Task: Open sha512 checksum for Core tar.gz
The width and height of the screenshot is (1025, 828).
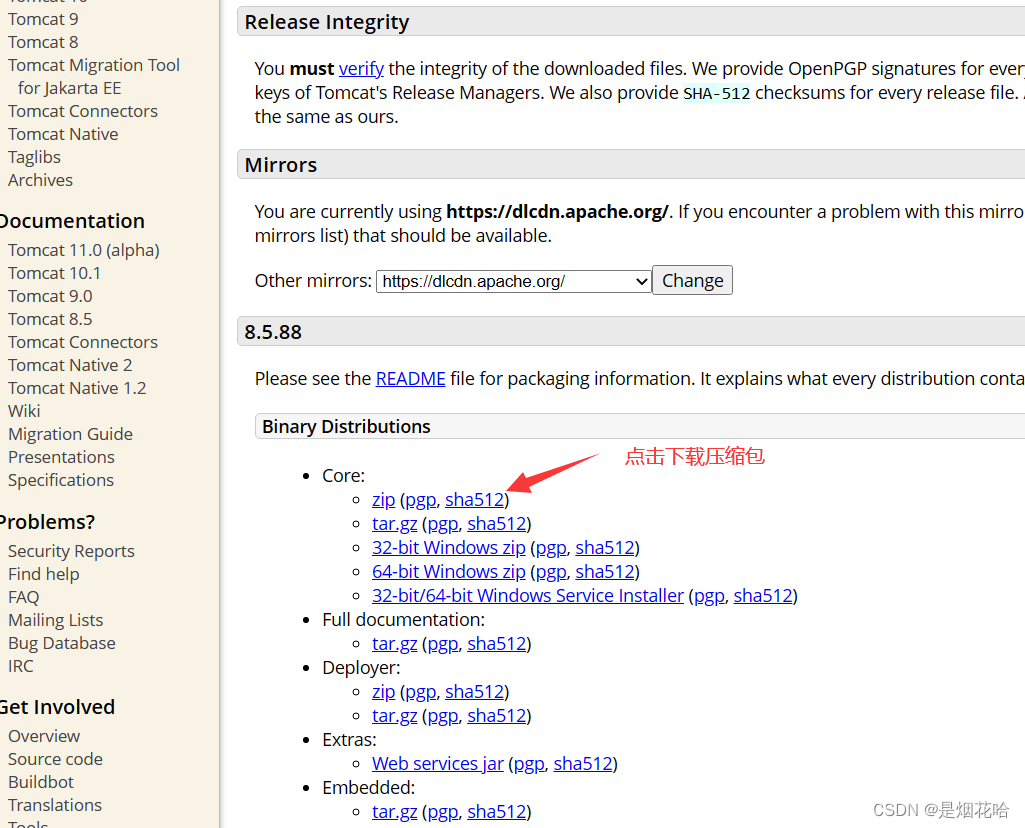Action: [497, 524]
